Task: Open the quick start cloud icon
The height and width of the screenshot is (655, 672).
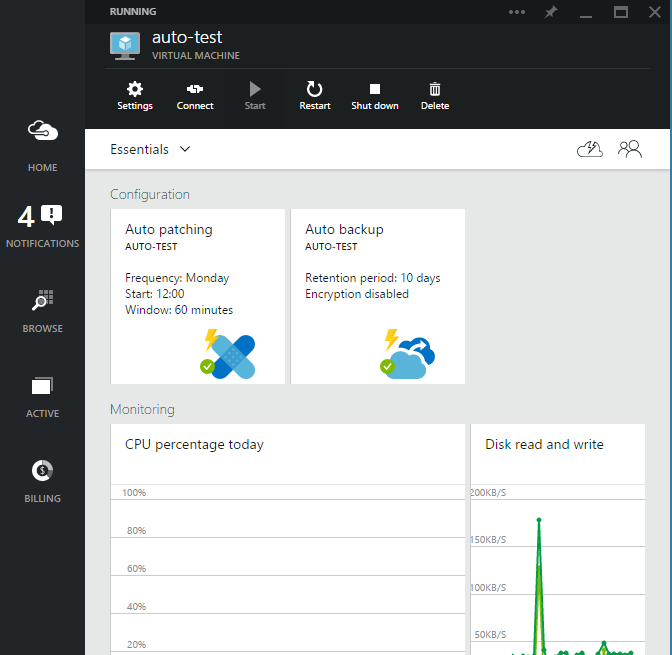Action: click(x=590, y=150)
